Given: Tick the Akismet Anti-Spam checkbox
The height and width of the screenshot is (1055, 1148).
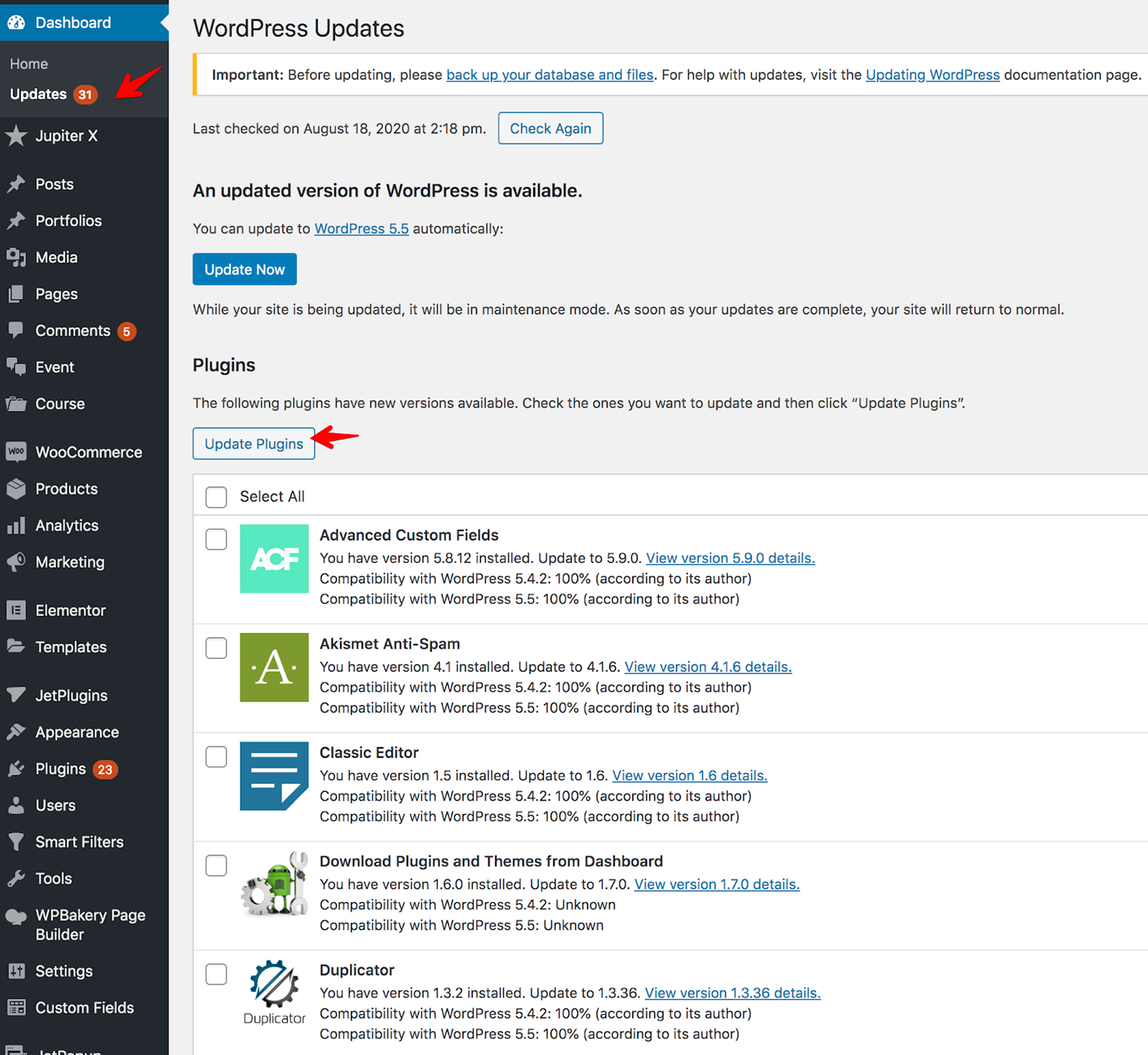Looking at the screenshot, I should click(x=216, y=648).
